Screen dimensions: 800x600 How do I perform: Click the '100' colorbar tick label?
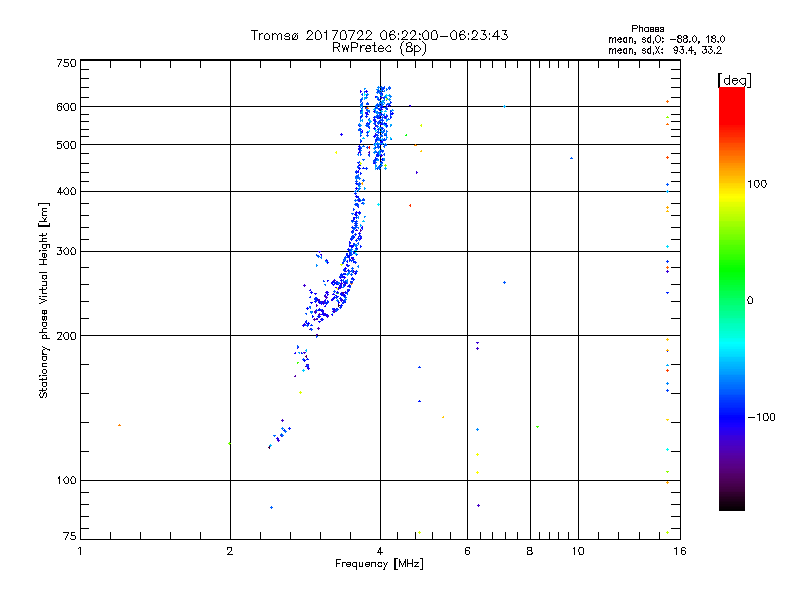(757, 184)
